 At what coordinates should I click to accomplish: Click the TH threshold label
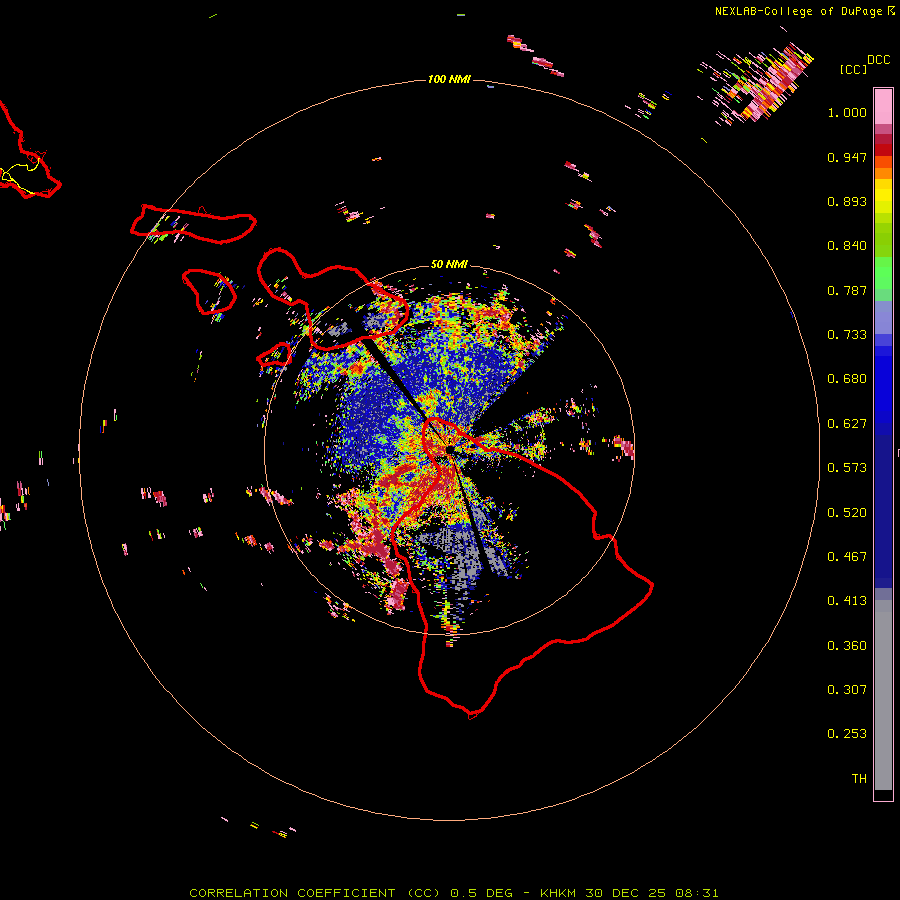tap(859, 779)
